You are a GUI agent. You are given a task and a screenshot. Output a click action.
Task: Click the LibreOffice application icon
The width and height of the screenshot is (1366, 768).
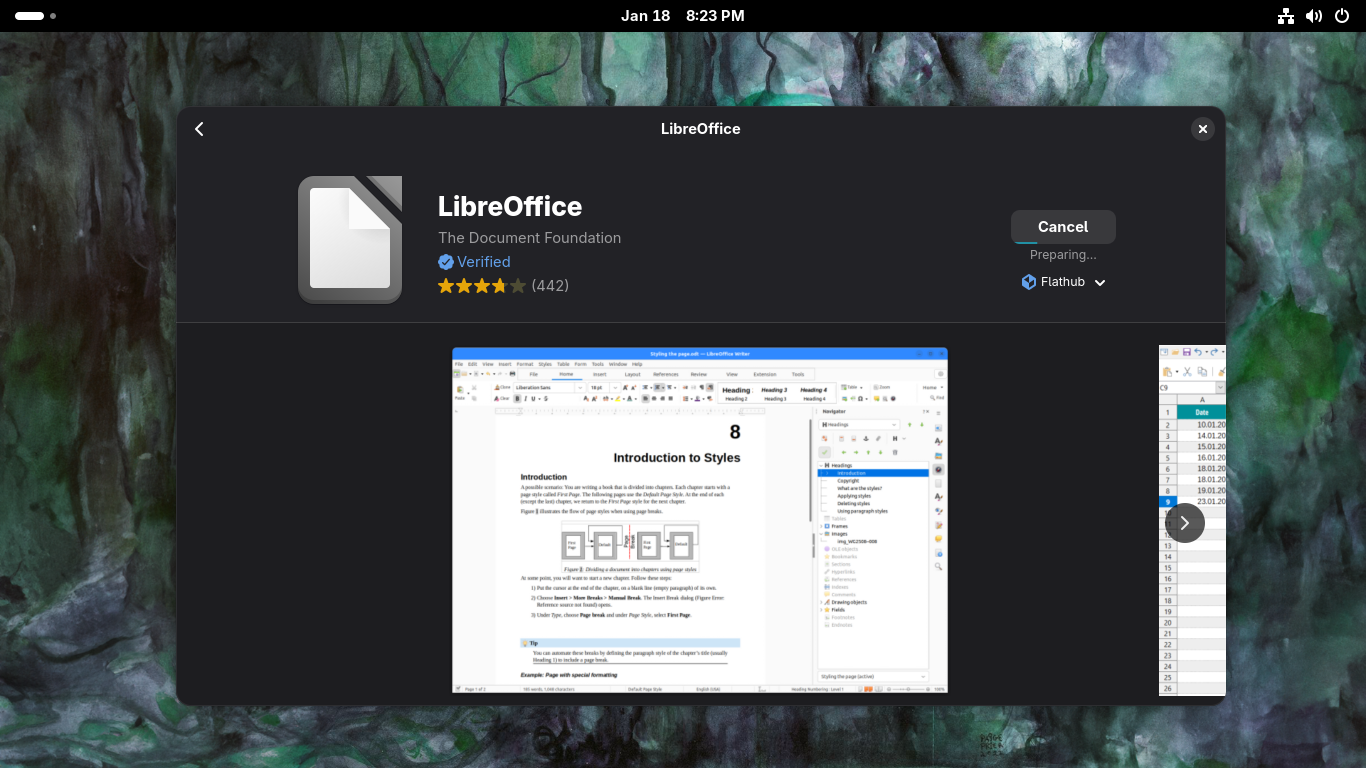[350, 240]
